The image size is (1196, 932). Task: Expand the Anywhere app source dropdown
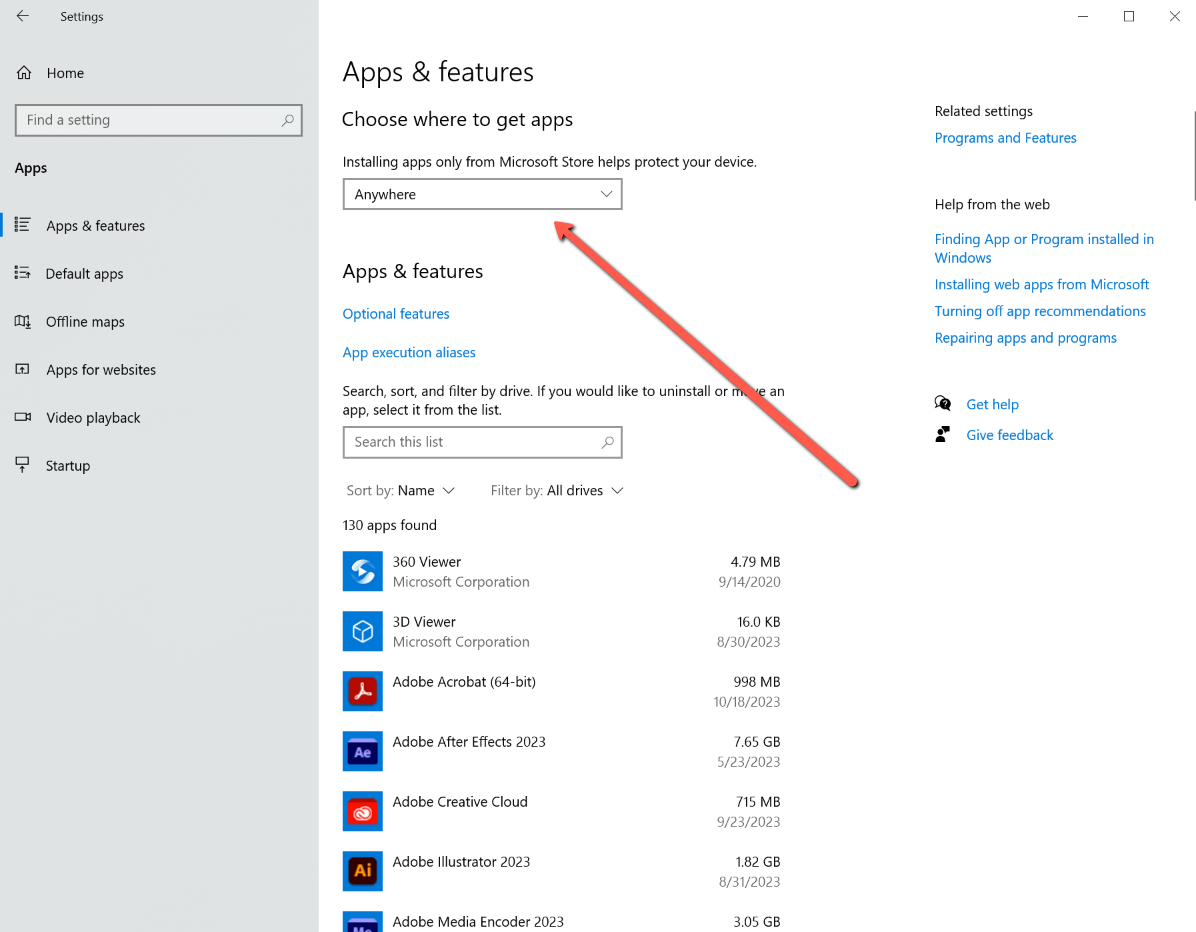coord(482,194)
